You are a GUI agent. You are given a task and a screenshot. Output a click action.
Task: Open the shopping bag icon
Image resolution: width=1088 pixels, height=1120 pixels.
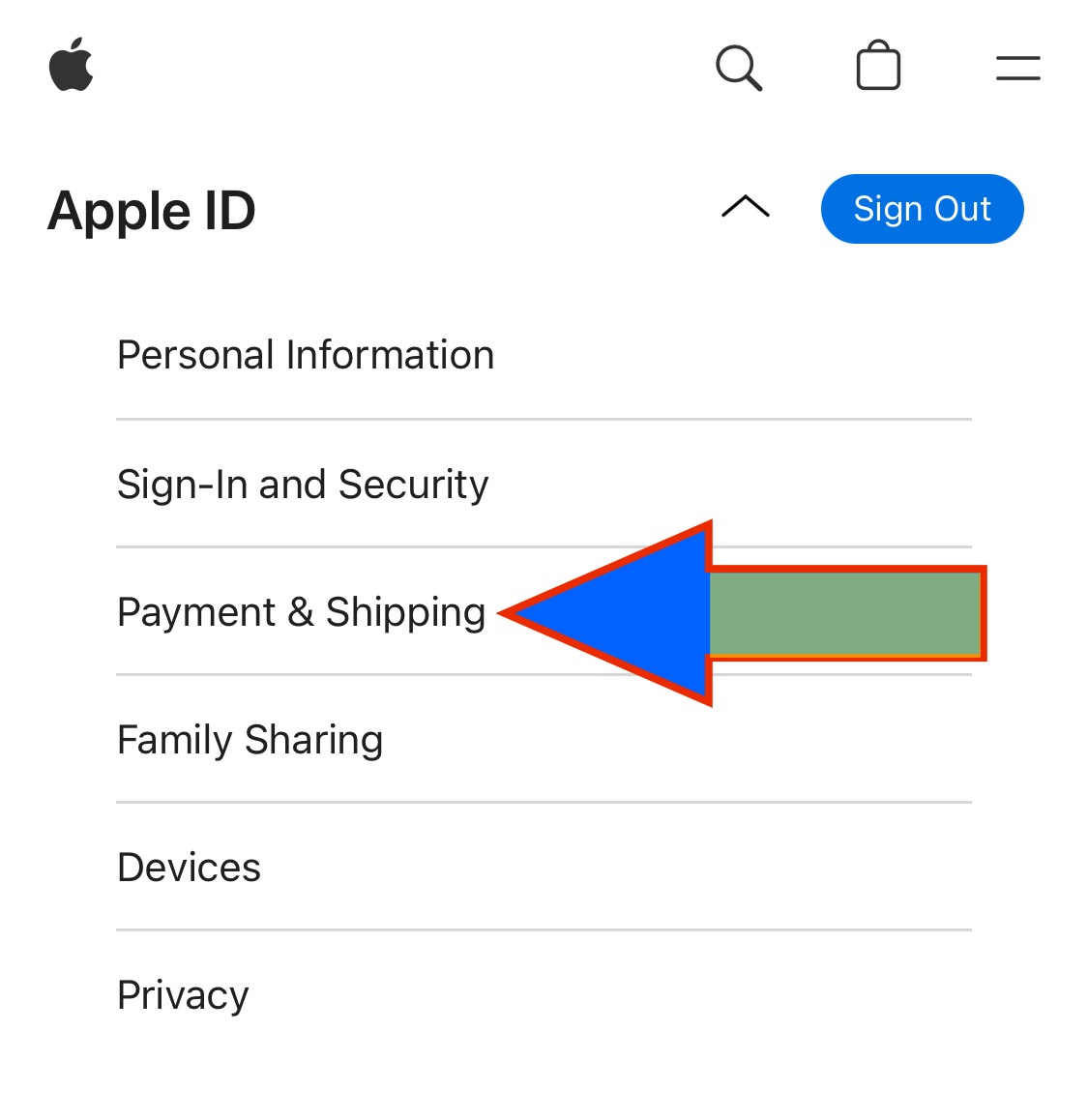[878, 65]
